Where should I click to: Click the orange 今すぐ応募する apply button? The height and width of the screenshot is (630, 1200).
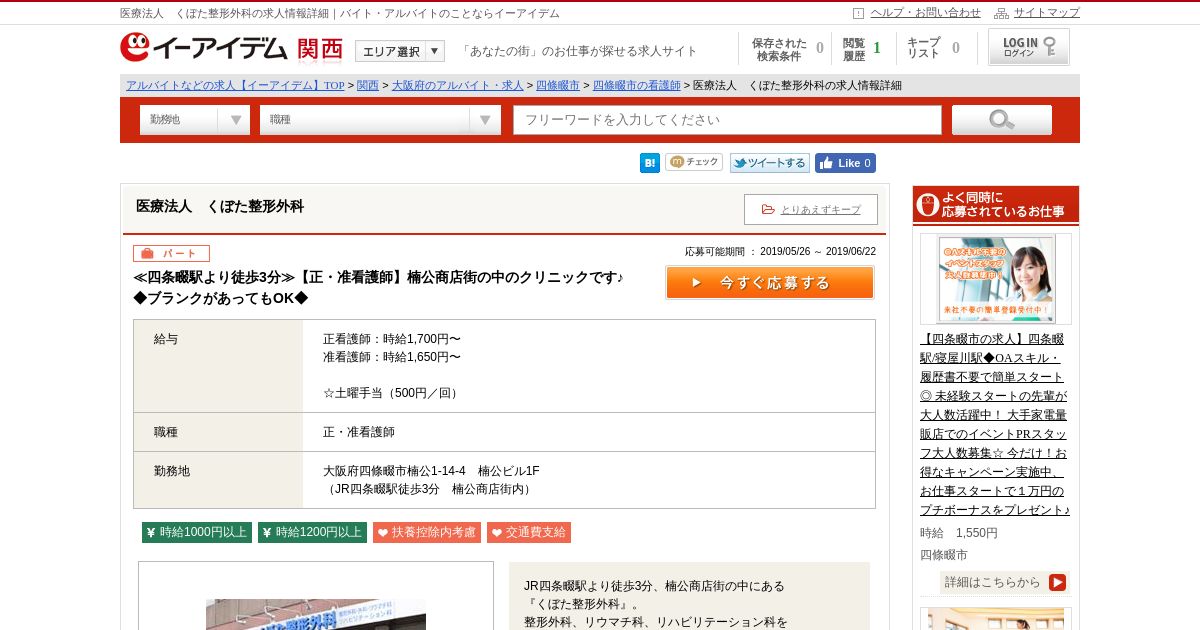pos(770,283)
